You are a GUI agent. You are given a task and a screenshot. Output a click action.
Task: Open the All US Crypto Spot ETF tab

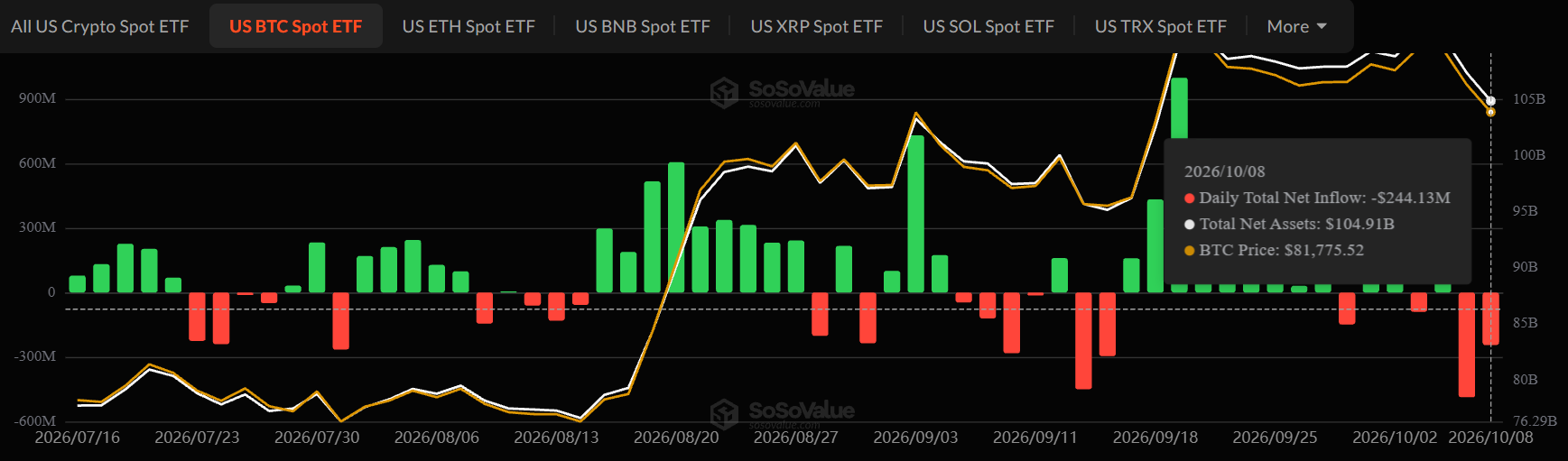(100, 26)
